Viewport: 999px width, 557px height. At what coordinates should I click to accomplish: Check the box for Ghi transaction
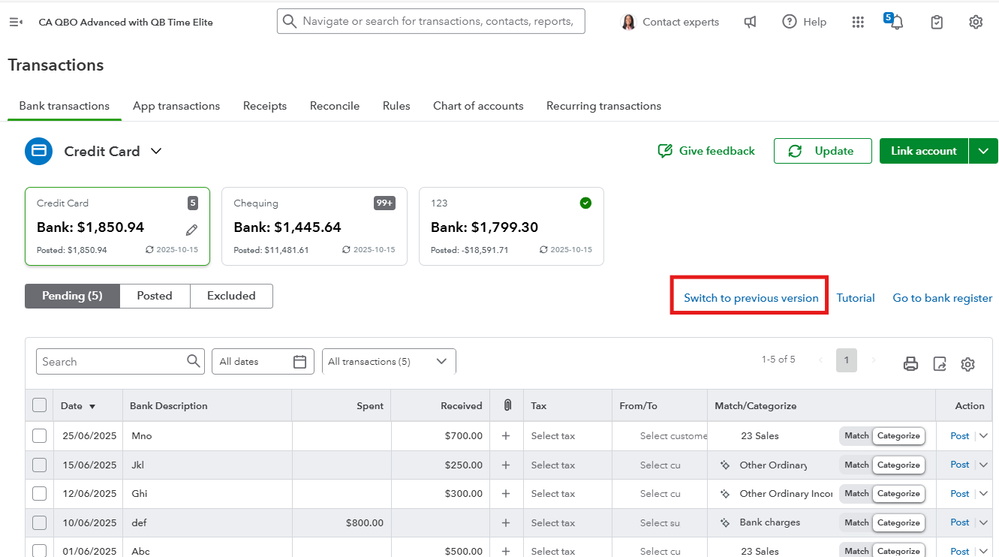tap(39, 494)
